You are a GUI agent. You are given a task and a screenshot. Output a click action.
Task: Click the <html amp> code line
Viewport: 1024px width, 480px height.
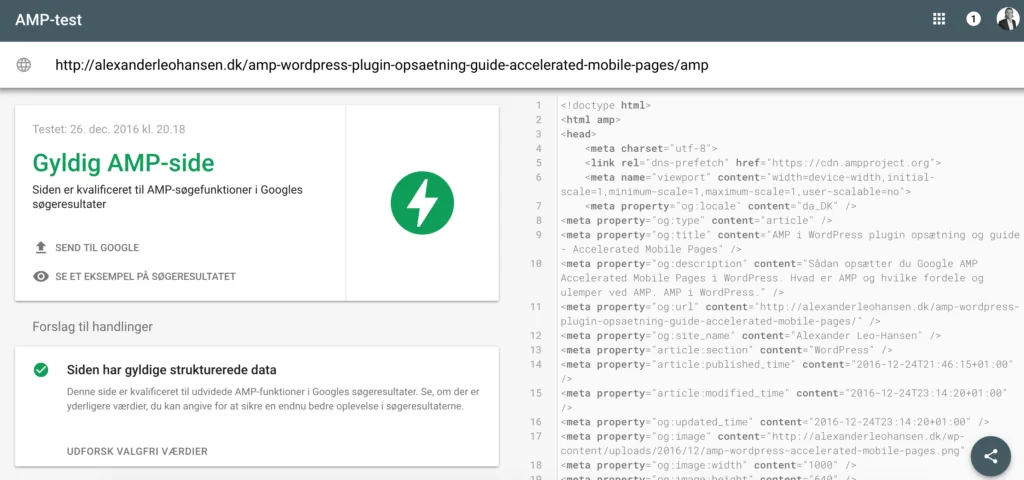point(590,120)
